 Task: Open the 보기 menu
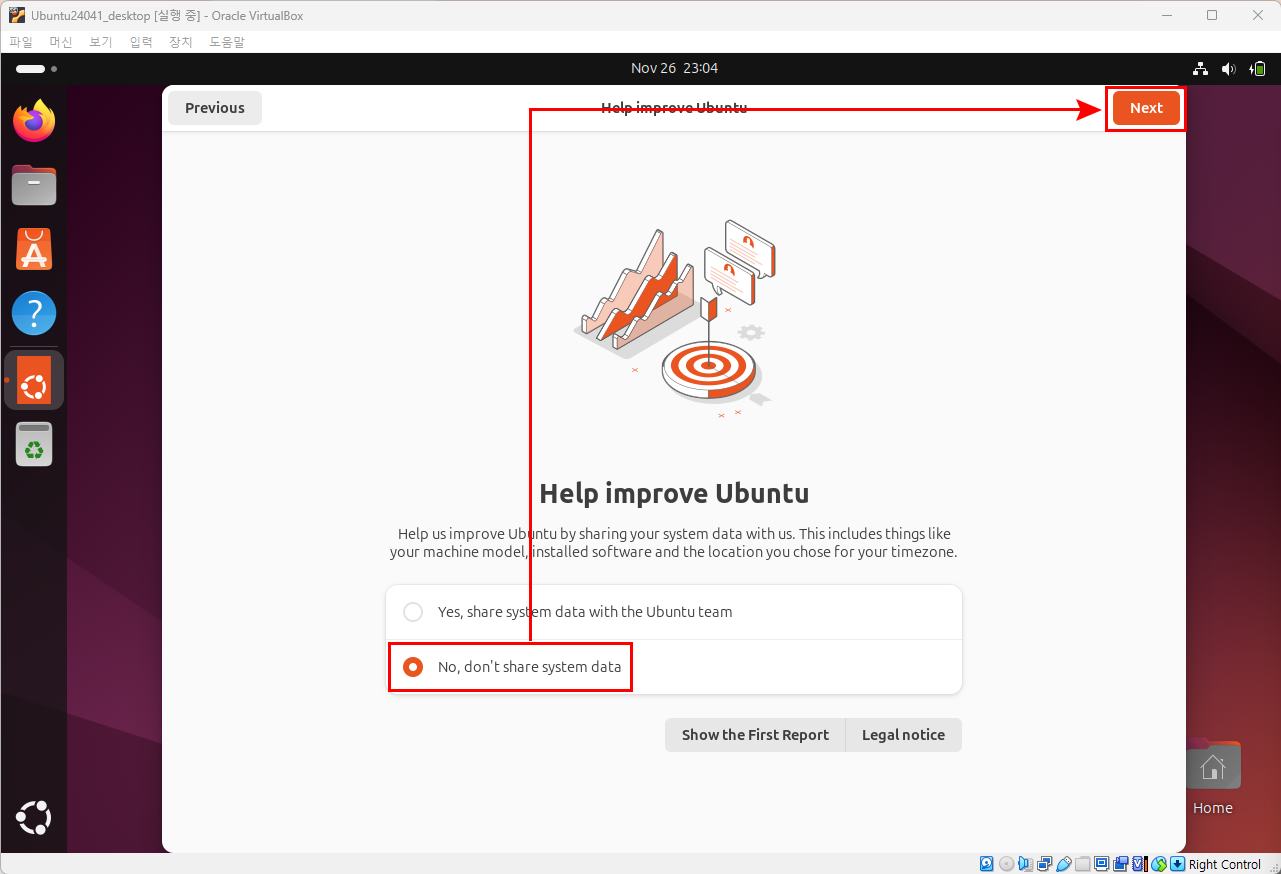coord(101,42)
